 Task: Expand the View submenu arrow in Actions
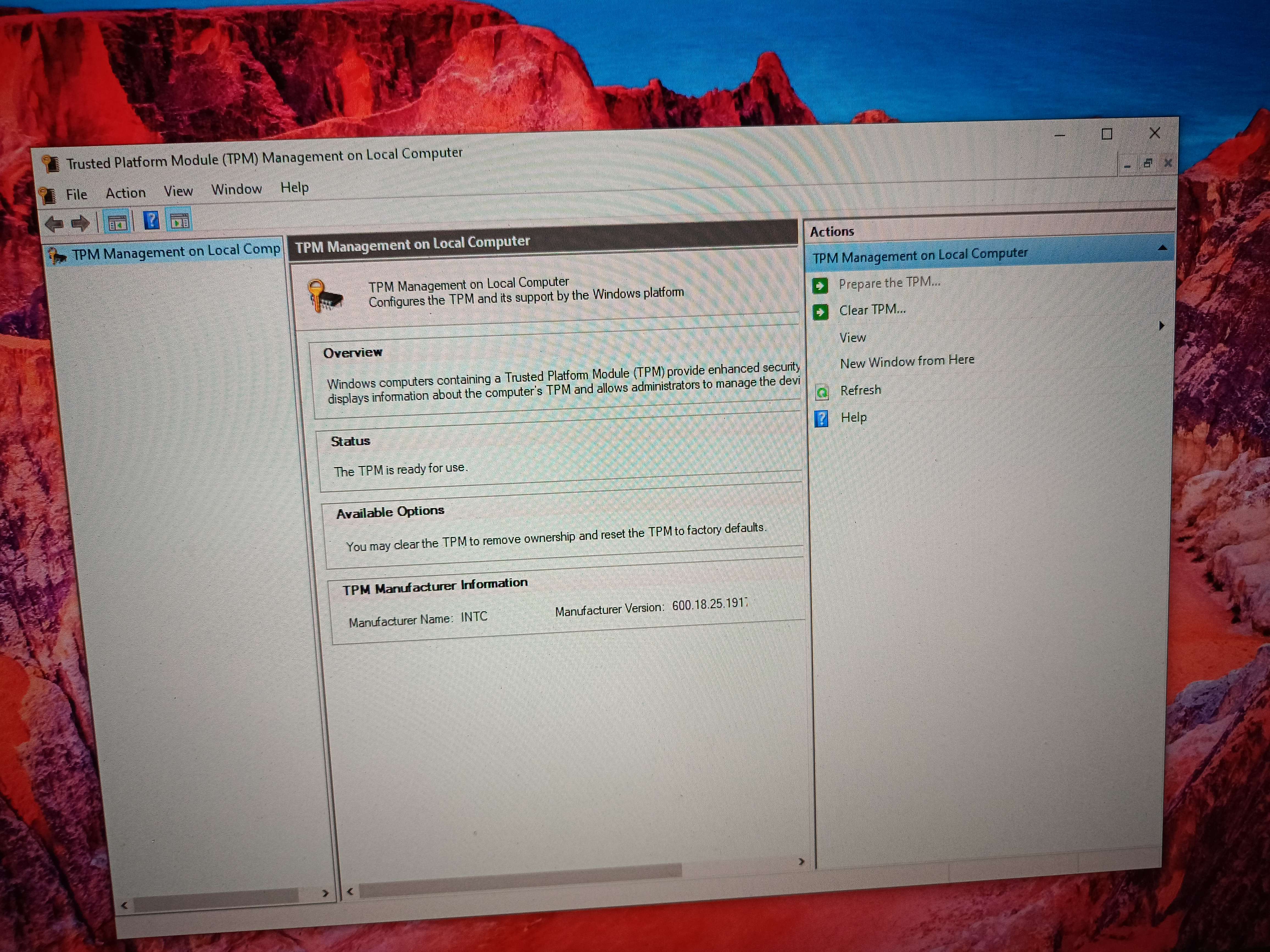click(1162, 326)
